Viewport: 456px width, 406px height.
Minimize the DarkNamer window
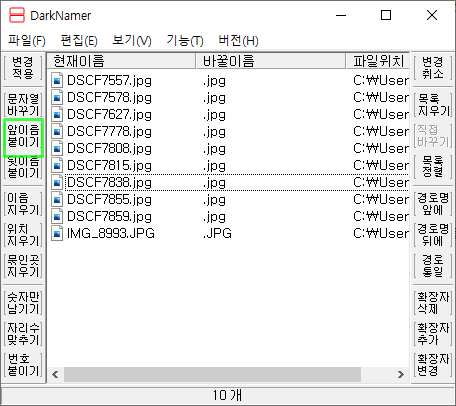pos(341,15)
